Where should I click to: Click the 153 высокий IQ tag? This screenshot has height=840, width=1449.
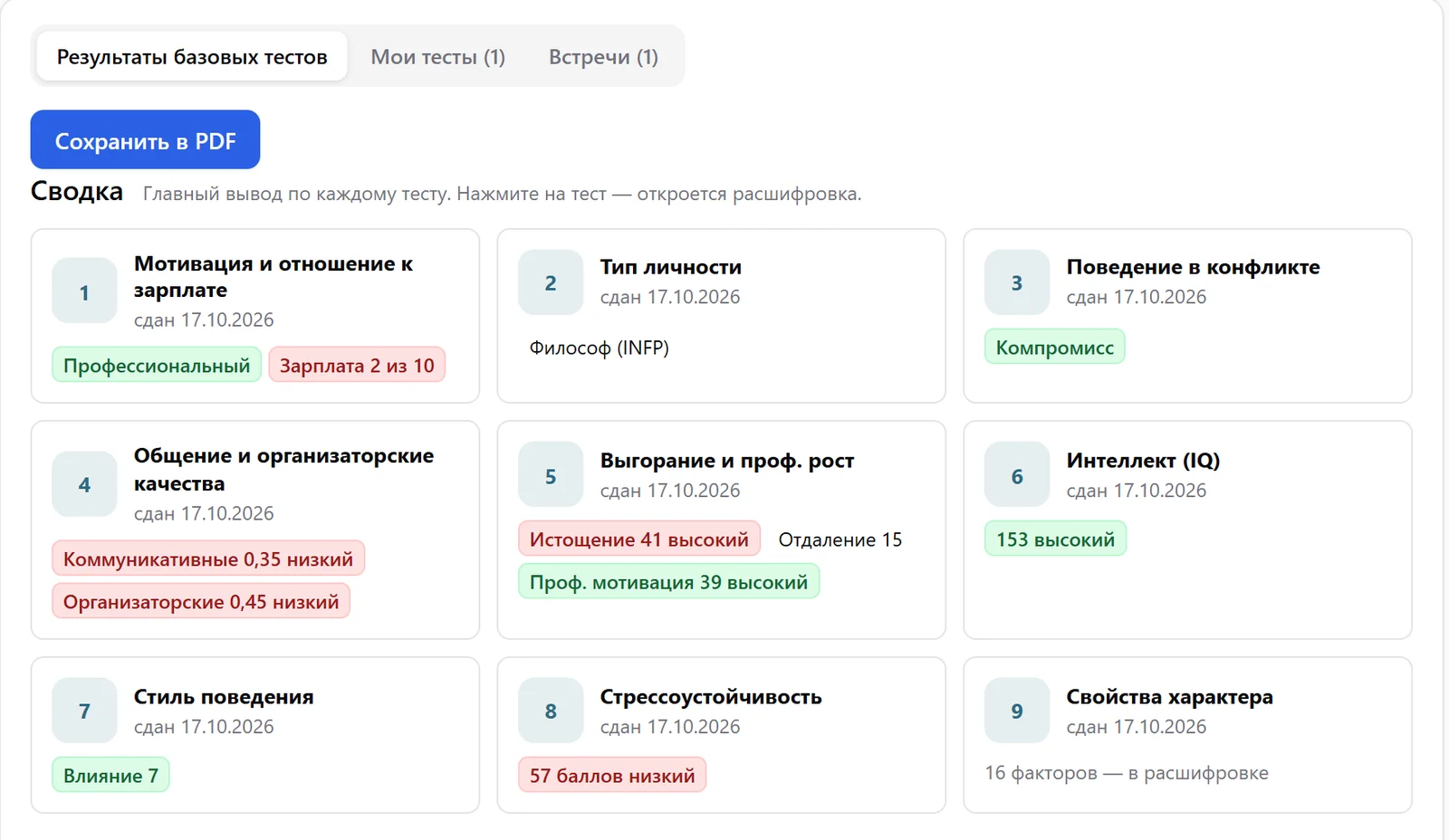pos(1055,539)
